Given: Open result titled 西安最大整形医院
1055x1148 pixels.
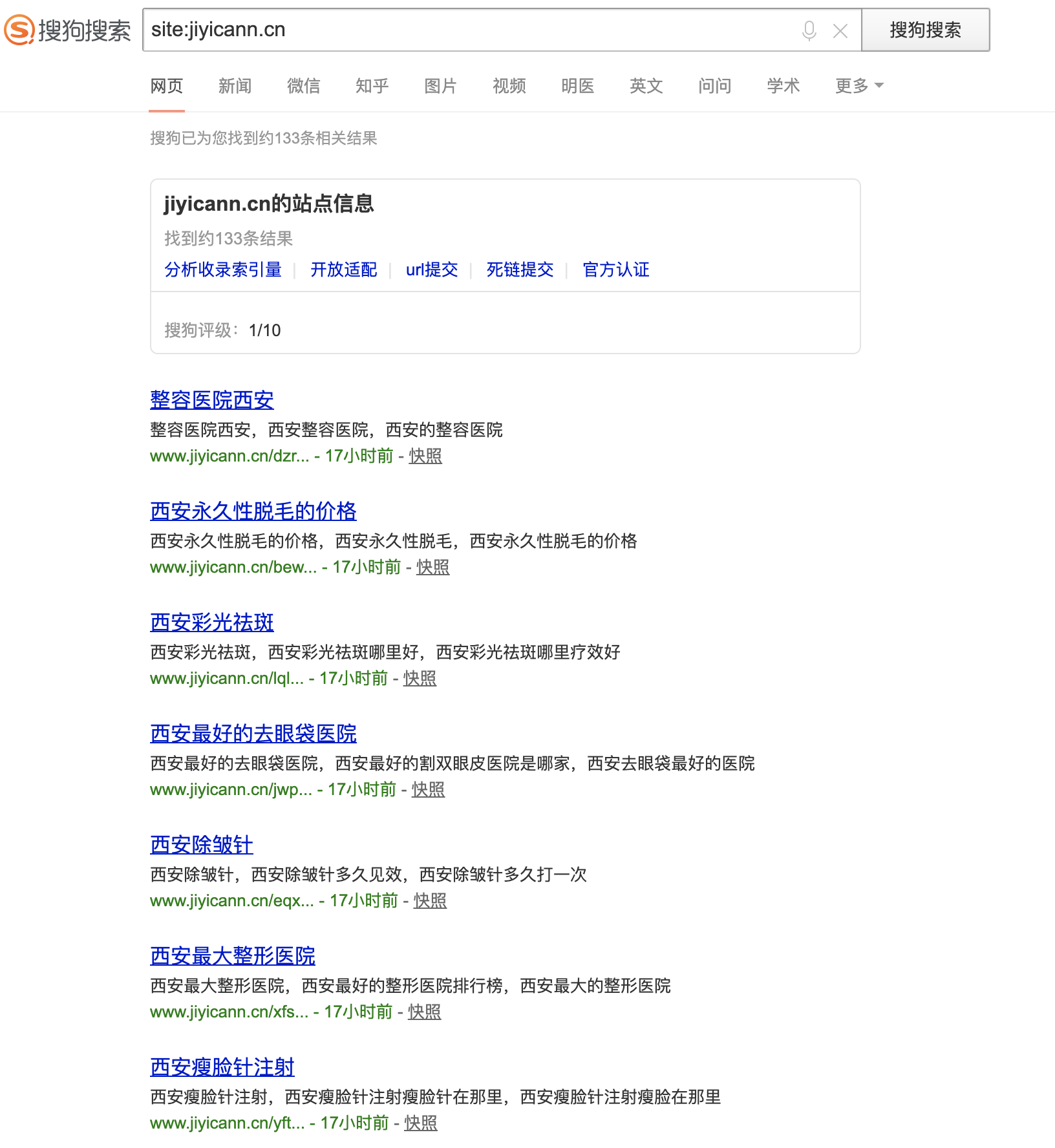Looking at the screenshot, I should (x=233, y=956).
